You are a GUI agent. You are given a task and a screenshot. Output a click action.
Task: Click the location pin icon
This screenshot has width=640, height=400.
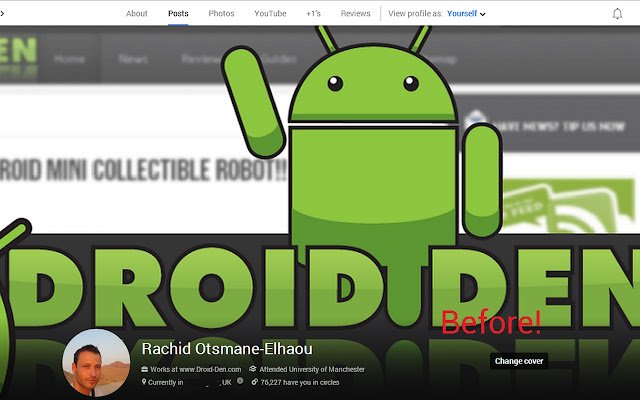pyautogui.click(x=144, y=382)
